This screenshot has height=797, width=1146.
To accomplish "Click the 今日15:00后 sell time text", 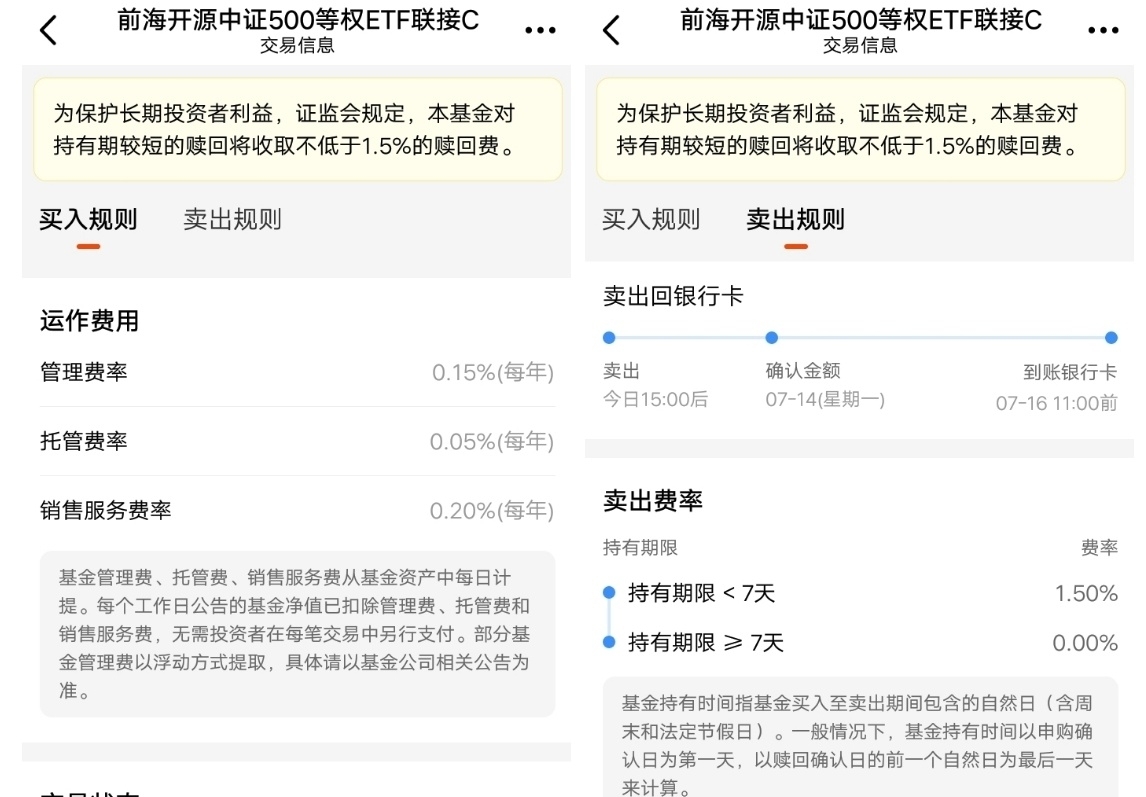I will 656,399.
